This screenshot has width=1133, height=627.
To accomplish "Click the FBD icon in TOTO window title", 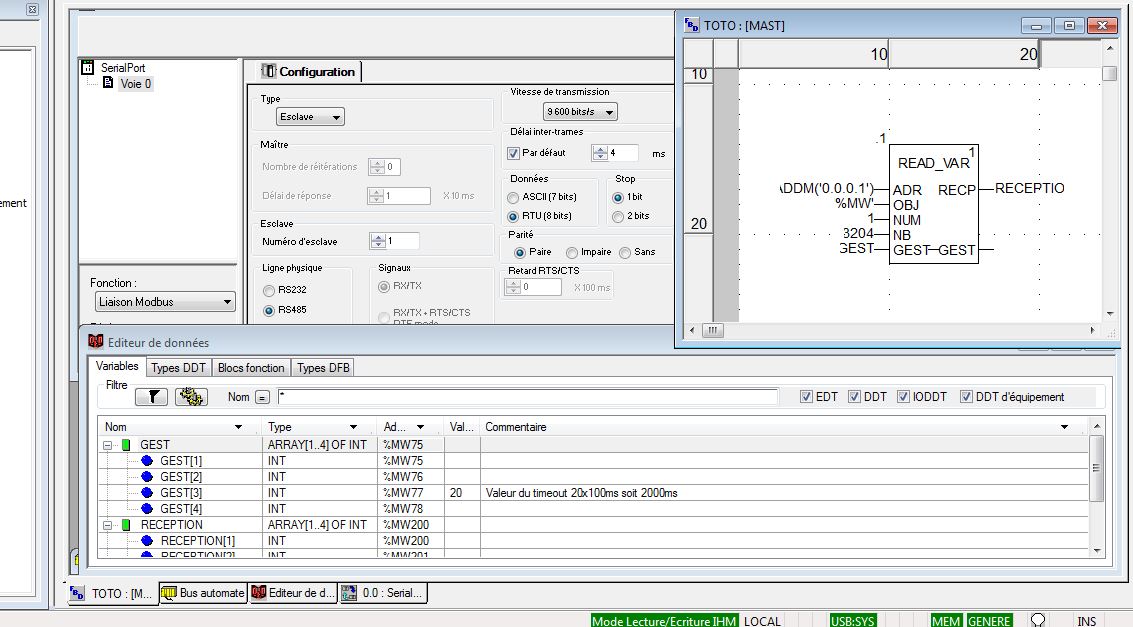I will click(692, 25).
